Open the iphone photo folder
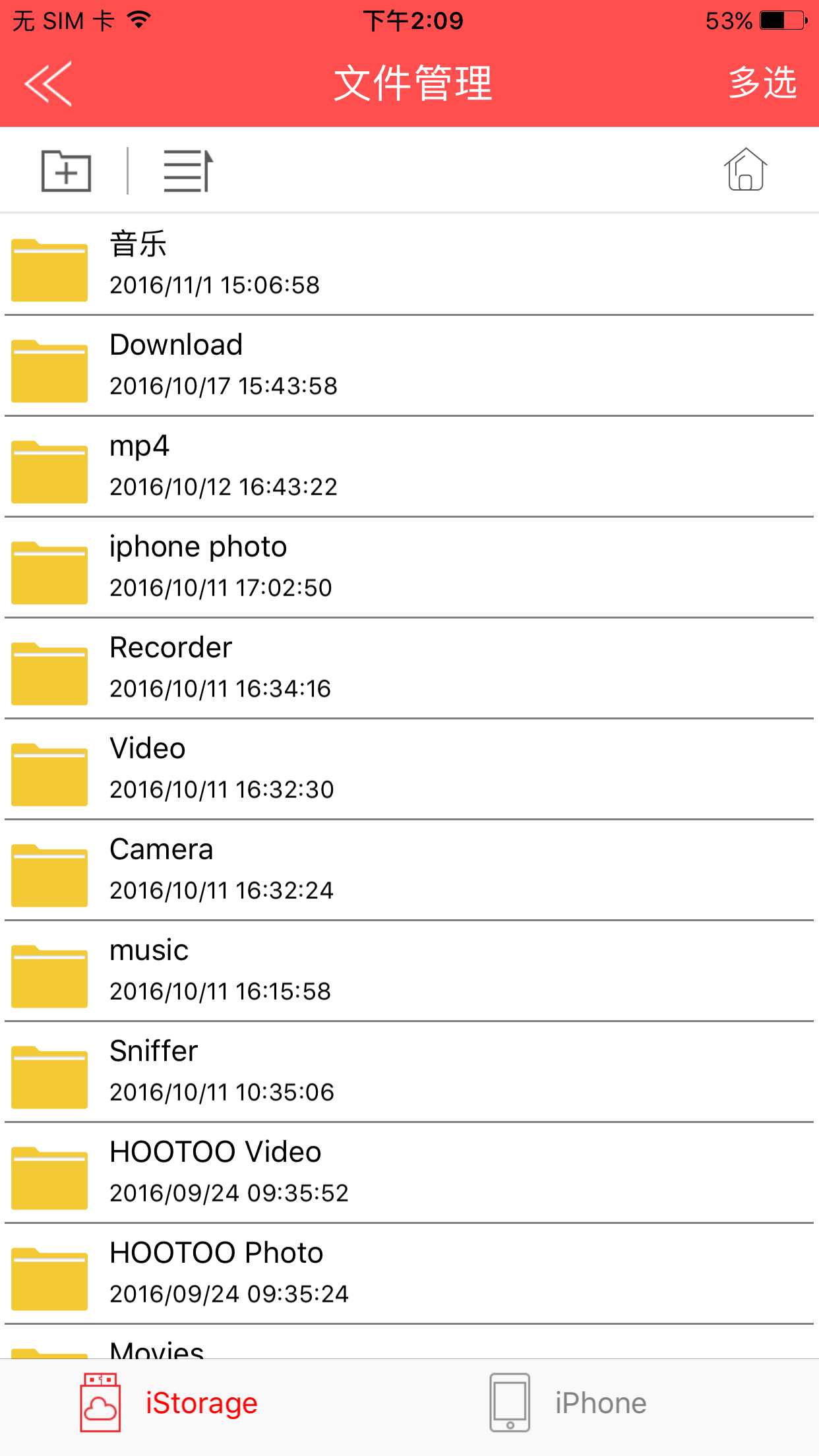The image size is (819, 1456). 409,567
